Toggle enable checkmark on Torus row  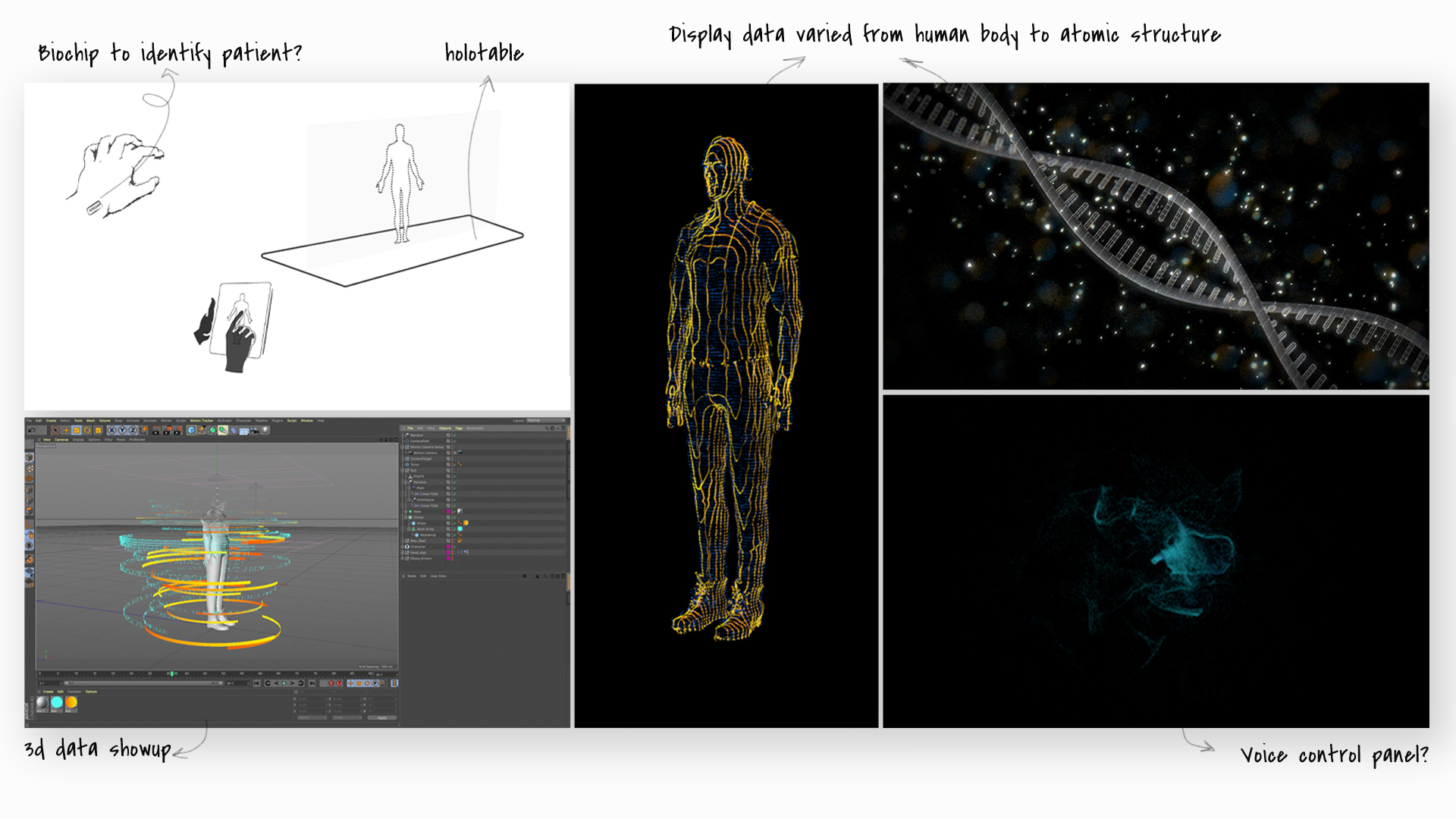click(455, 464)
